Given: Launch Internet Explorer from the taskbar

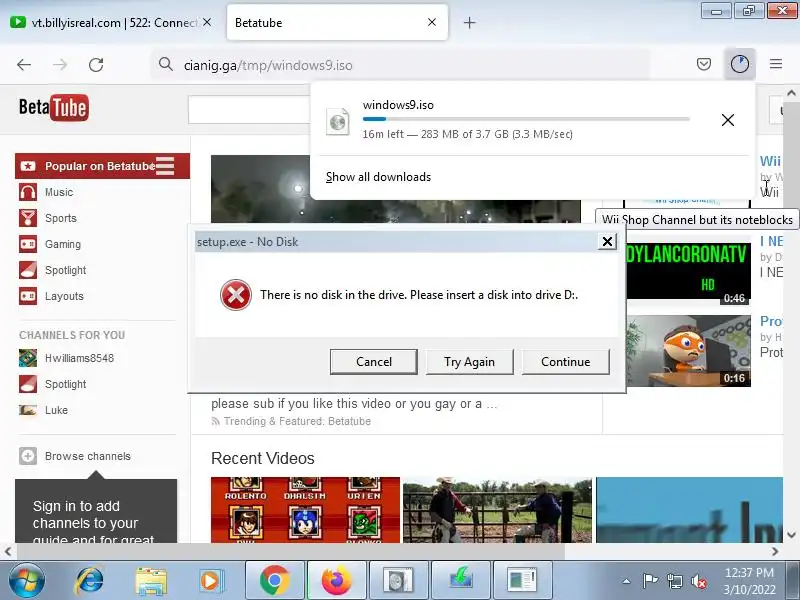Looking at the screenshot, I should coord(90,581).
